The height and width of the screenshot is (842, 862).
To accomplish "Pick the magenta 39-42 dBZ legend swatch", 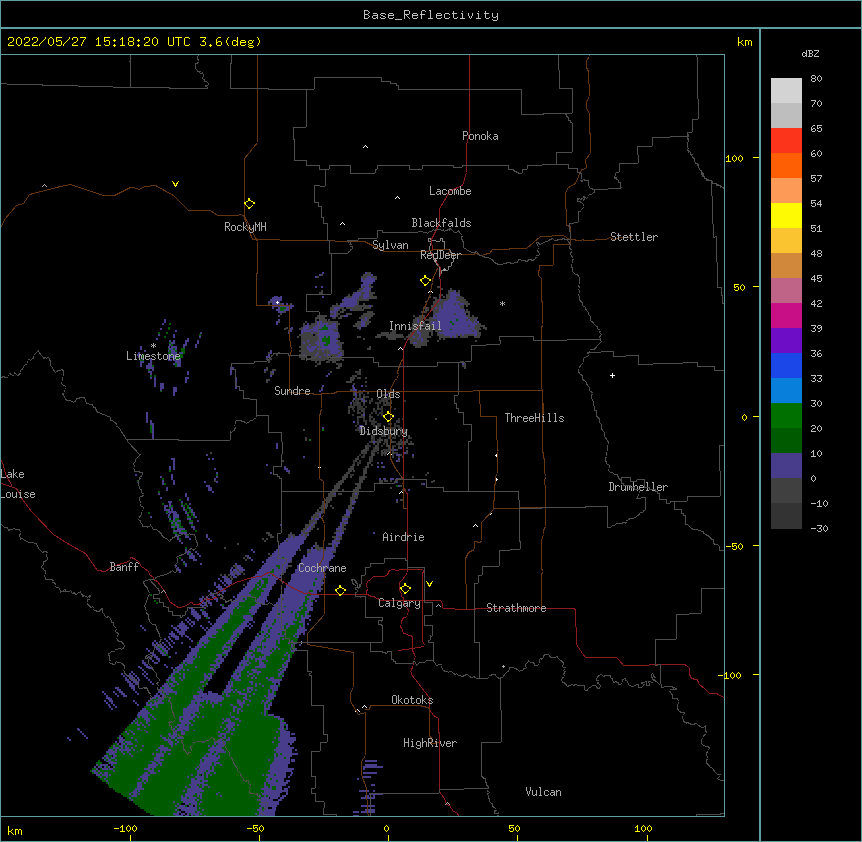I will 786,315.
